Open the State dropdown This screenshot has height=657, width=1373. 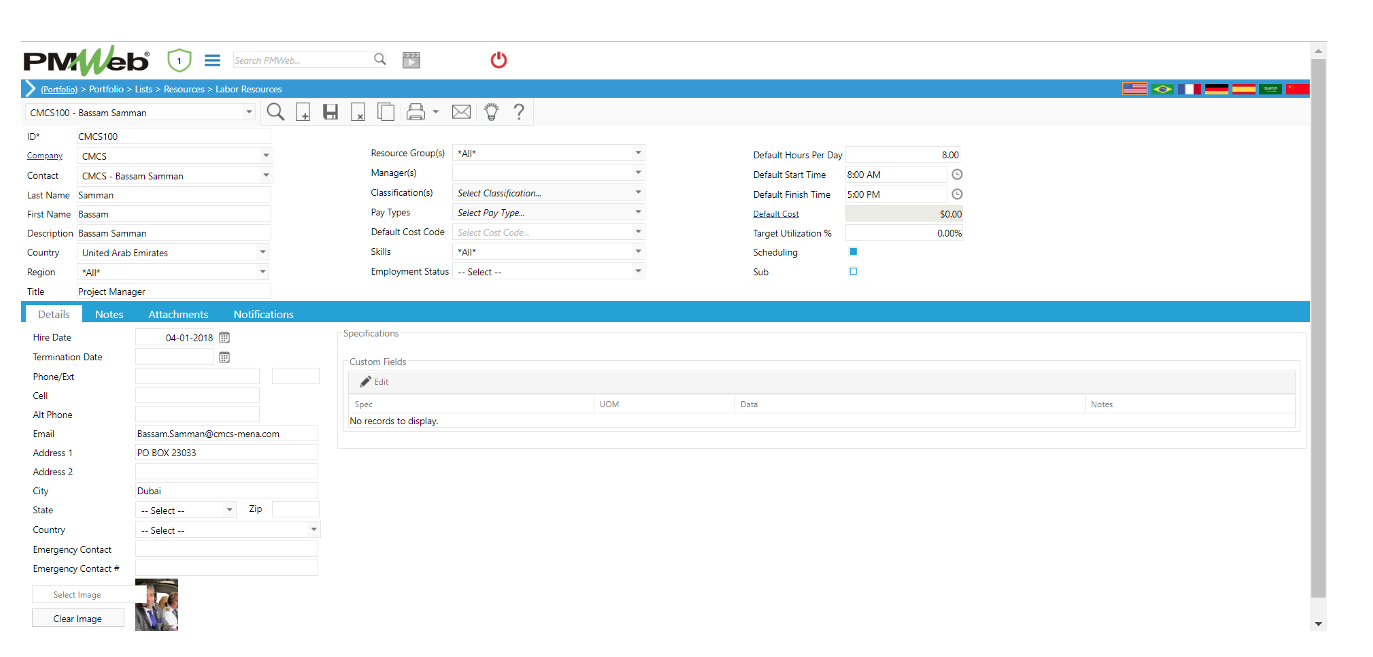(x=229, y=510)
